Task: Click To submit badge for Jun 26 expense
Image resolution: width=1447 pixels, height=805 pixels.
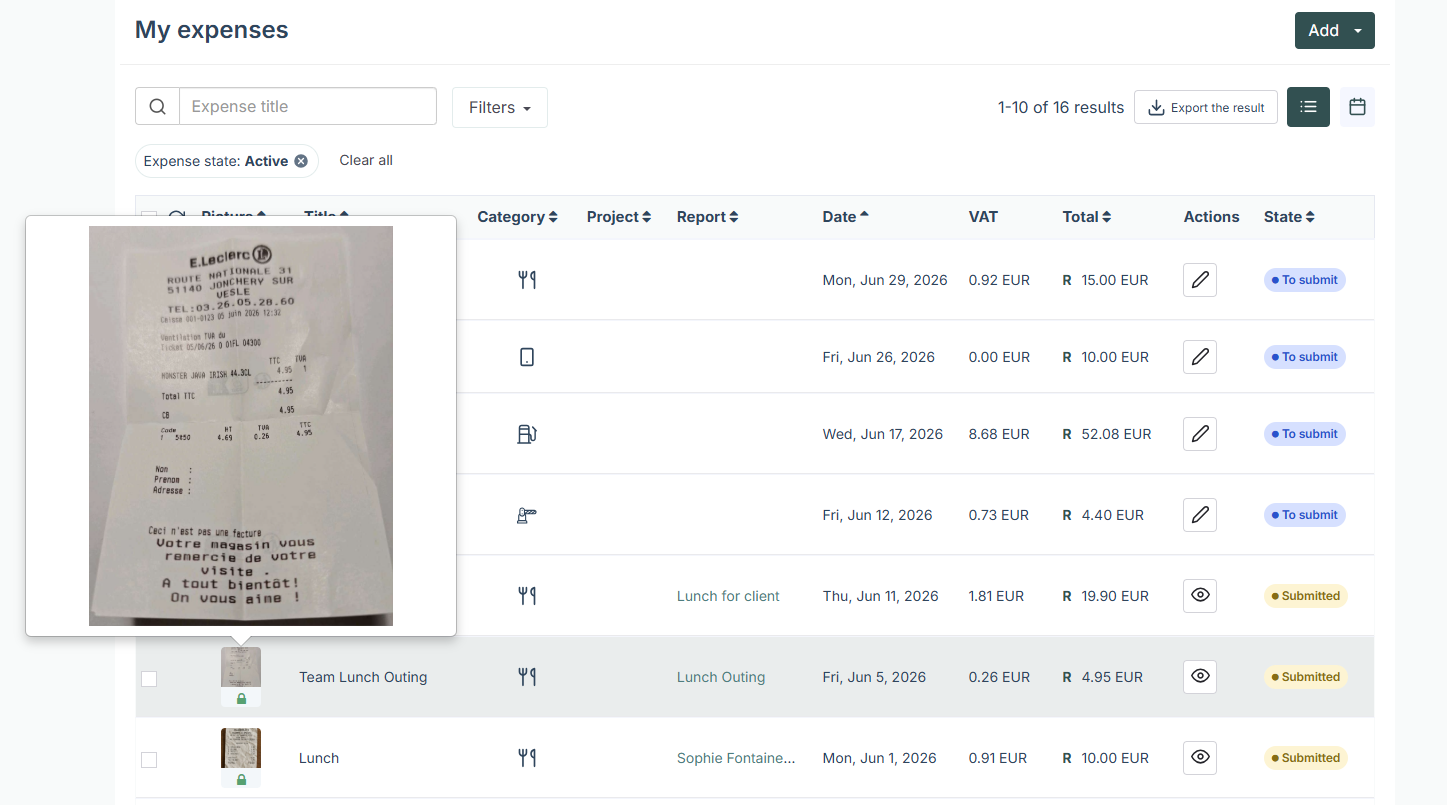Action: tap(1305, 357)
